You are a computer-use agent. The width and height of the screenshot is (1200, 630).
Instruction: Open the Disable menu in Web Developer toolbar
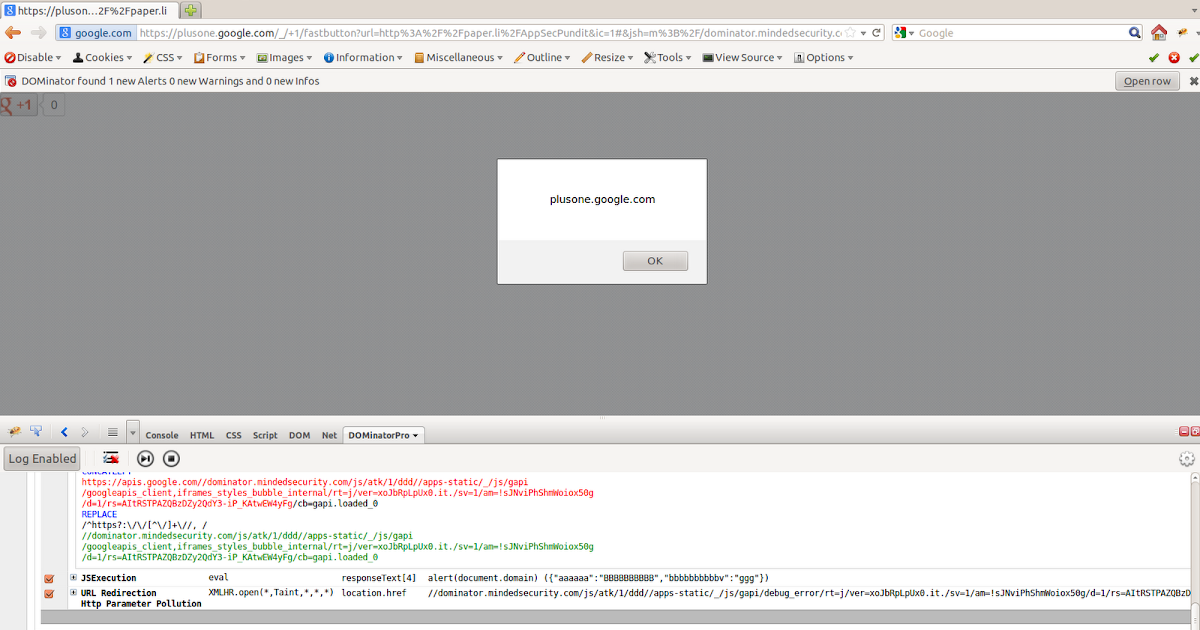(x=33, y=58)
